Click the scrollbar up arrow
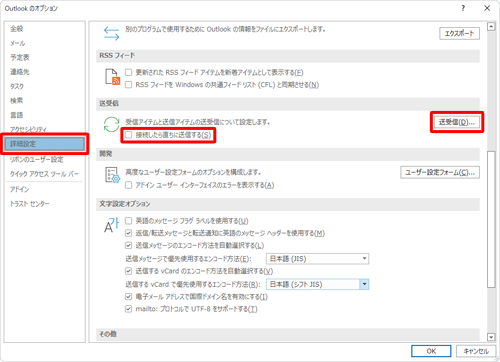The width and height of the screenshot is (500, 362). coord(491,27)
